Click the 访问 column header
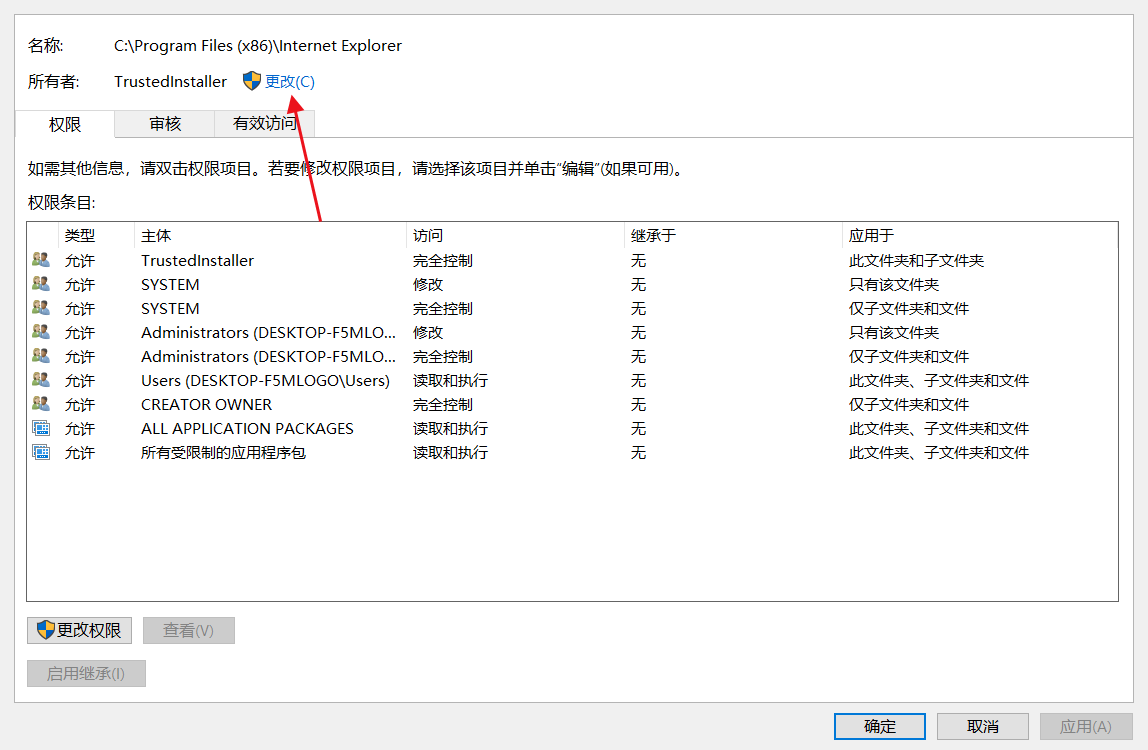 510,234
